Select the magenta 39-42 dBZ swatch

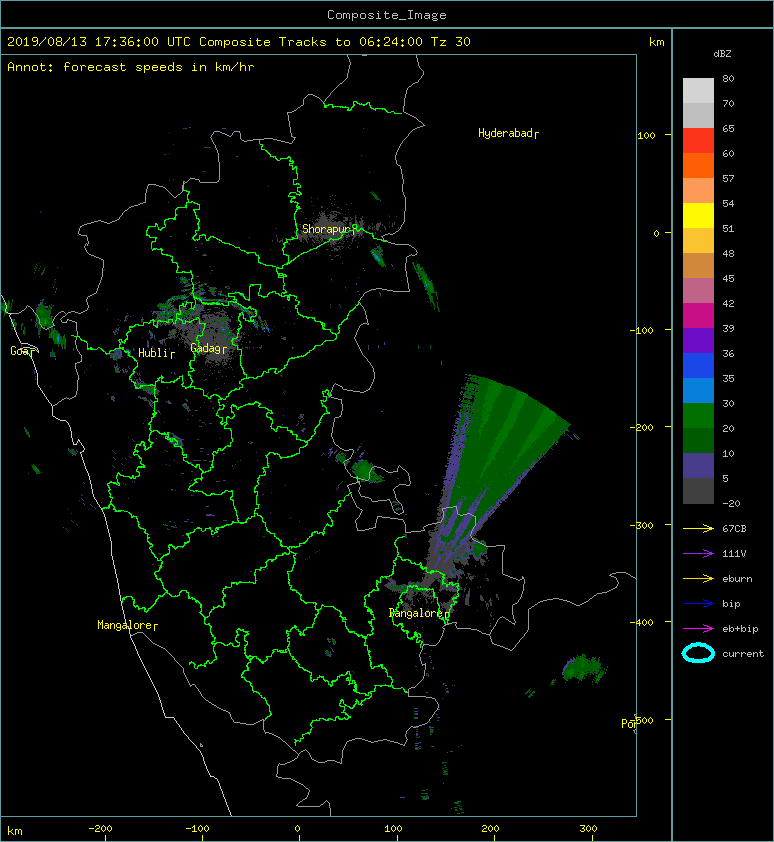(698, 315)
